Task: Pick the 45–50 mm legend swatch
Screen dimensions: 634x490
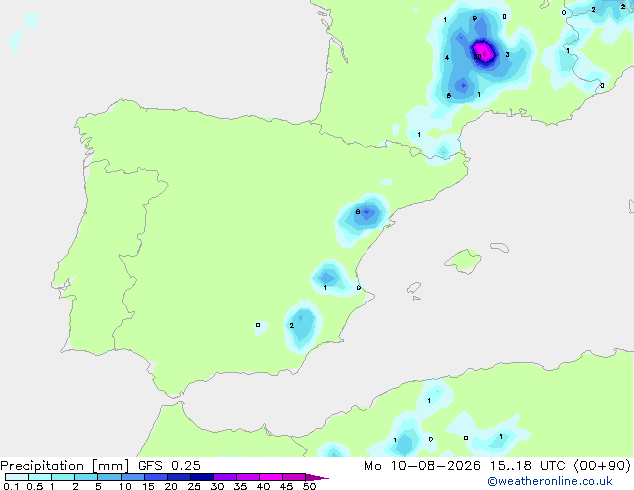Action: pyautogui.click(x=294, y=477)
